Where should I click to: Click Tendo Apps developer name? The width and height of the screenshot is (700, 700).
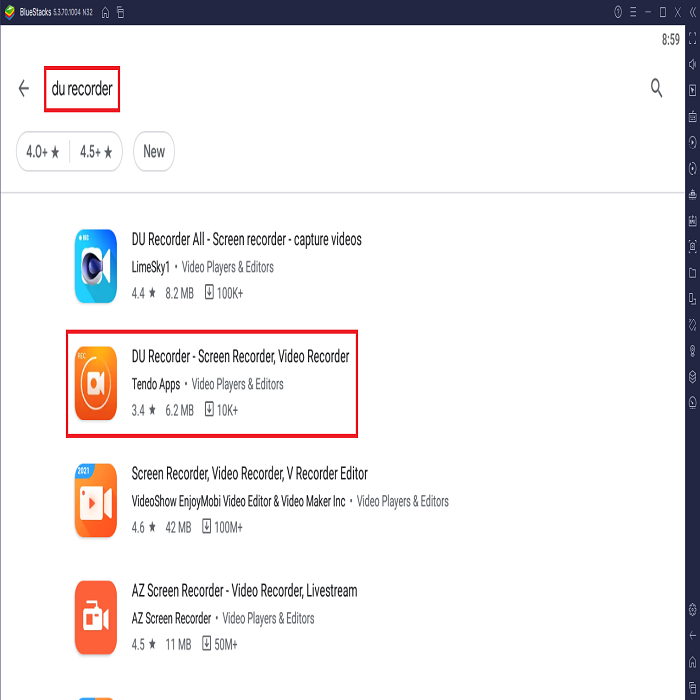tap(156, 384)
